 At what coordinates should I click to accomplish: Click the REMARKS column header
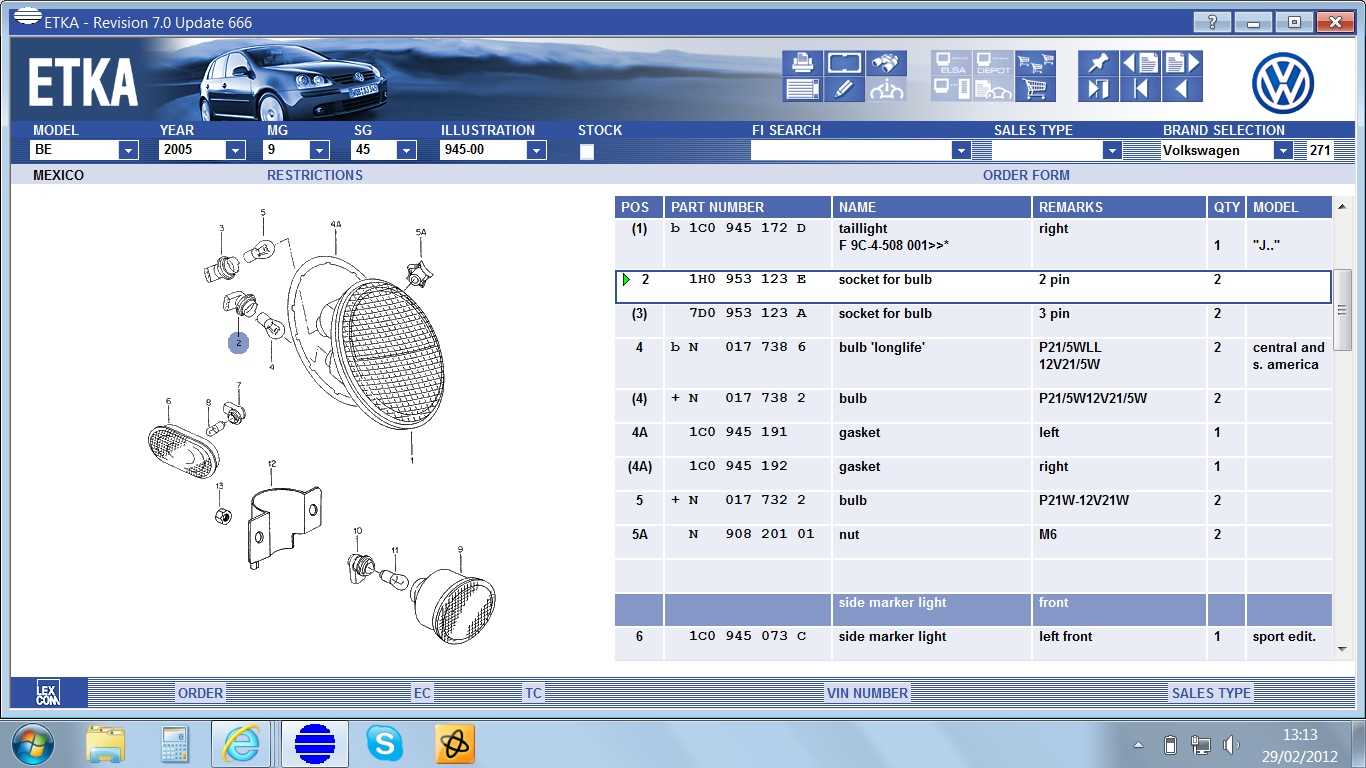click(1119, 207)
